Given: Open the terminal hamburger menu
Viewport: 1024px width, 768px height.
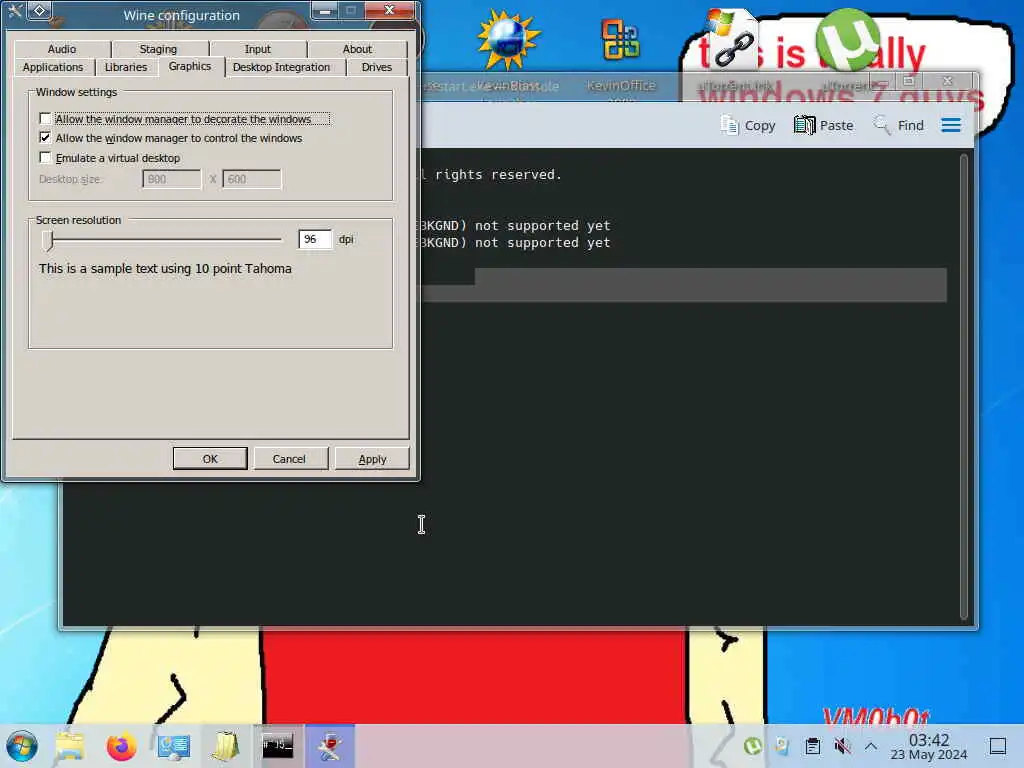Looking at the screenshot, I should click(951, 125).
